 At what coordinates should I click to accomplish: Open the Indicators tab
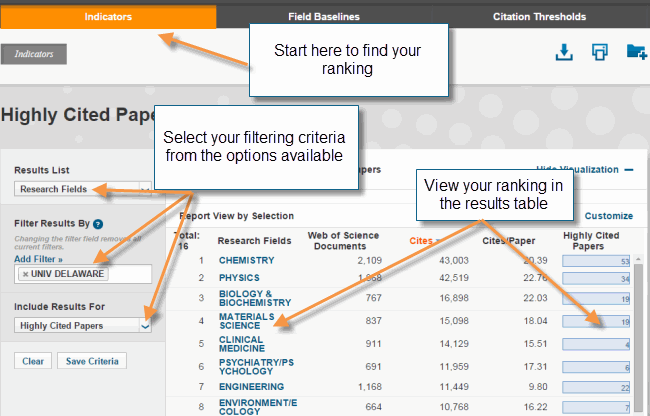108,17
